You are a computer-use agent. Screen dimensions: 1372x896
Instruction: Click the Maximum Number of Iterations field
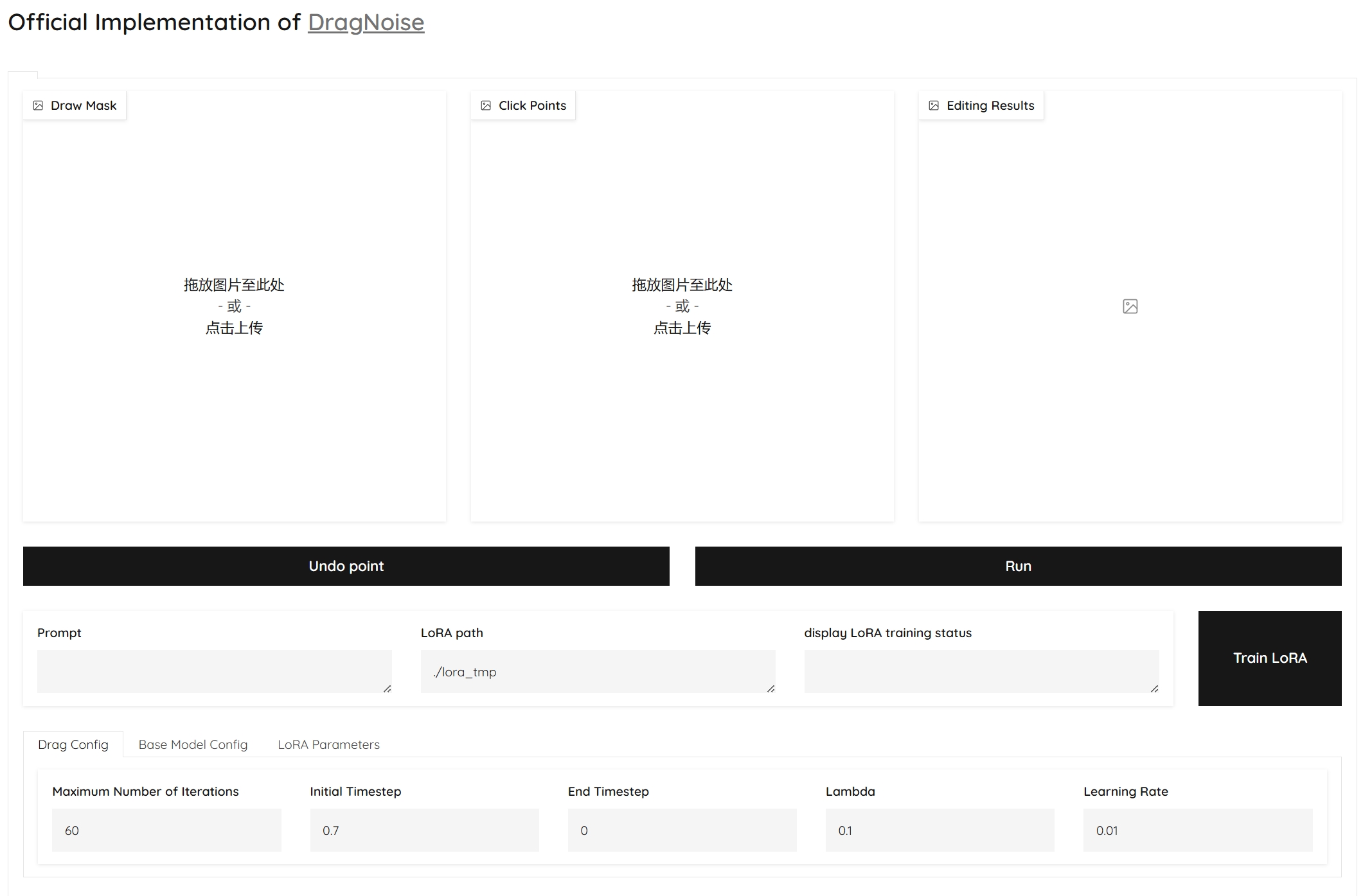(166, 830)
